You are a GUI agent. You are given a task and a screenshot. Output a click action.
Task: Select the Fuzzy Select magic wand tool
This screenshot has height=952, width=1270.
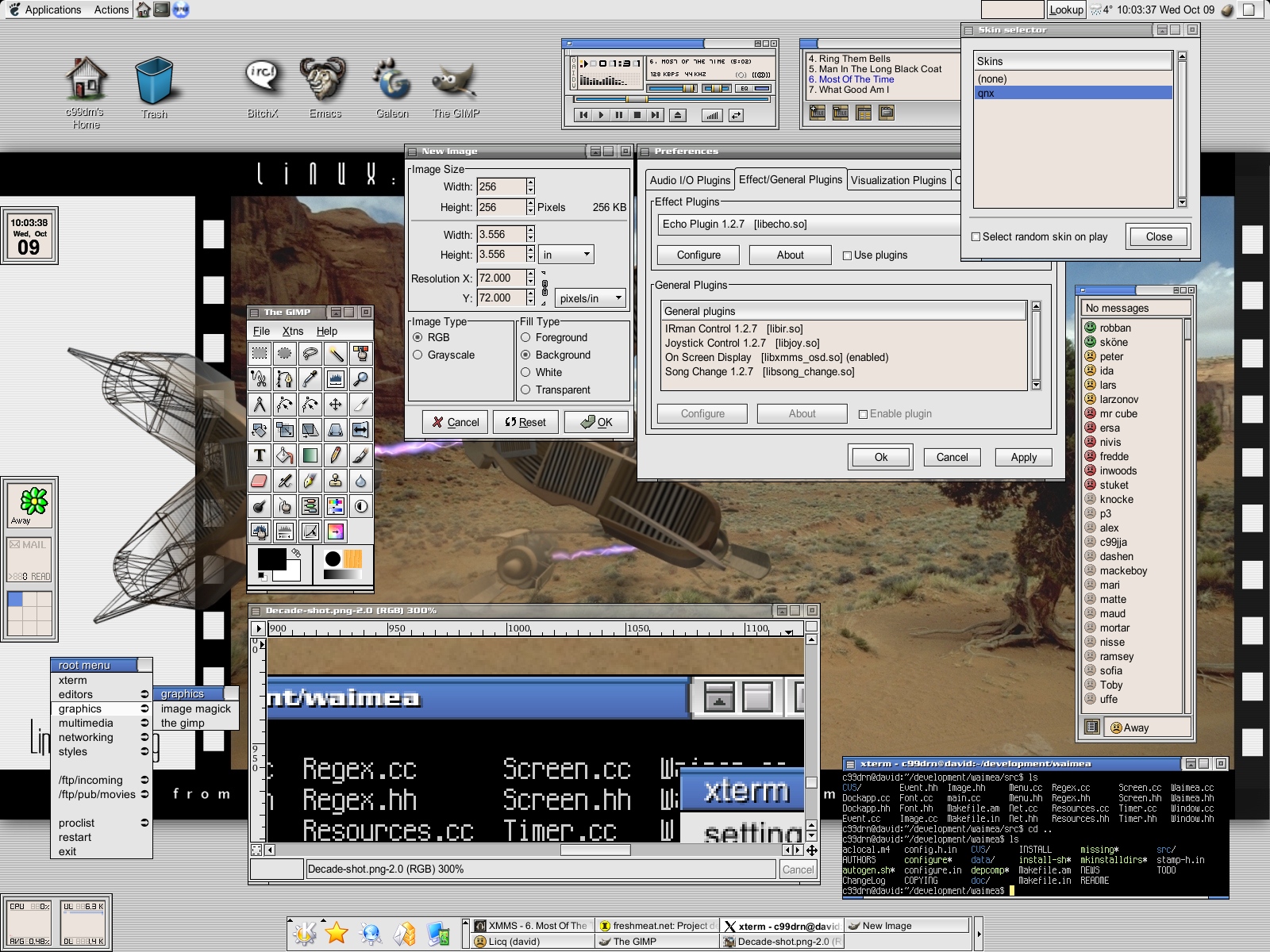coord(336,354)
